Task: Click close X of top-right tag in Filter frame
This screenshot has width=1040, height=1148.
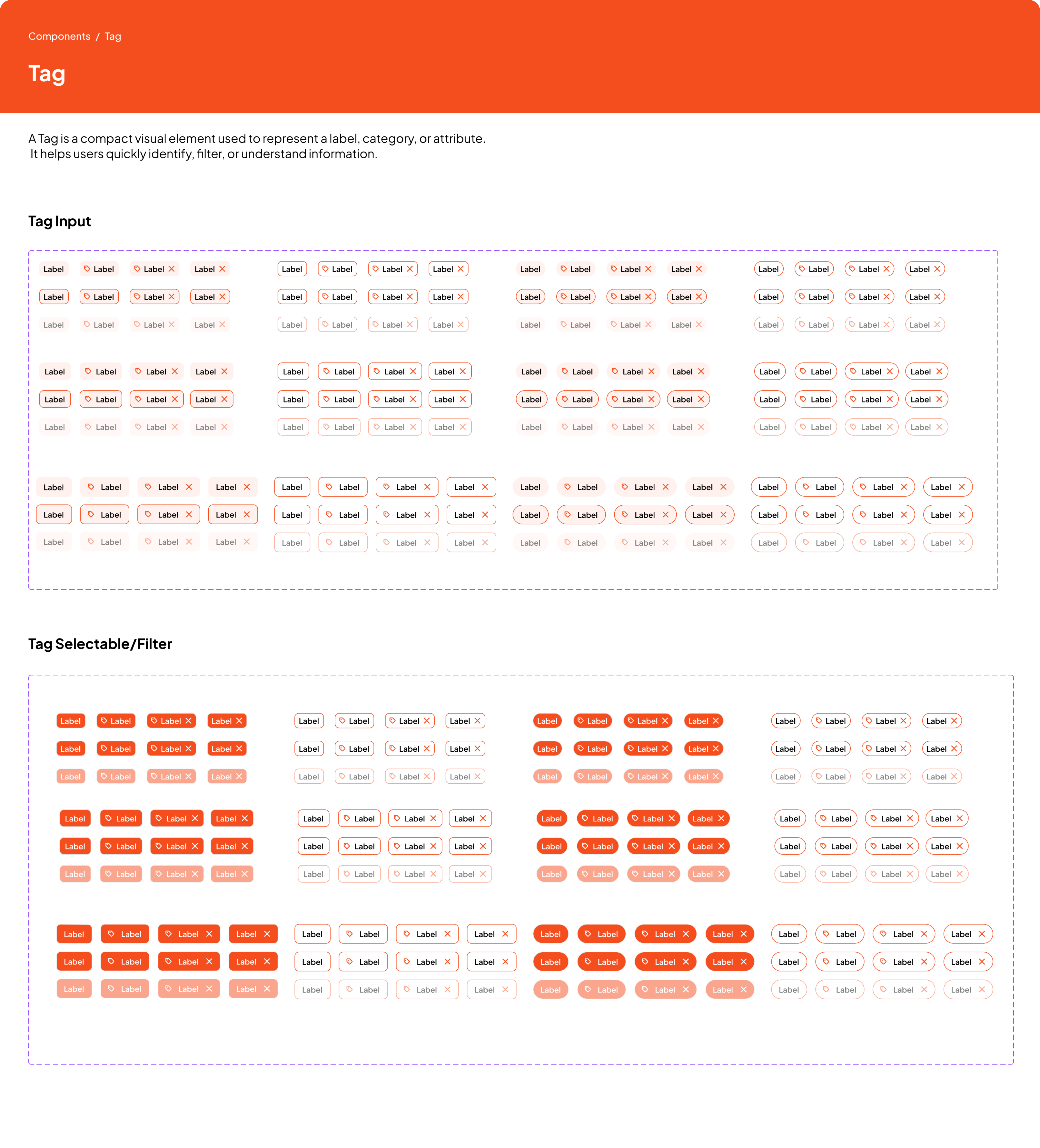Action: [x=954, y=721]
